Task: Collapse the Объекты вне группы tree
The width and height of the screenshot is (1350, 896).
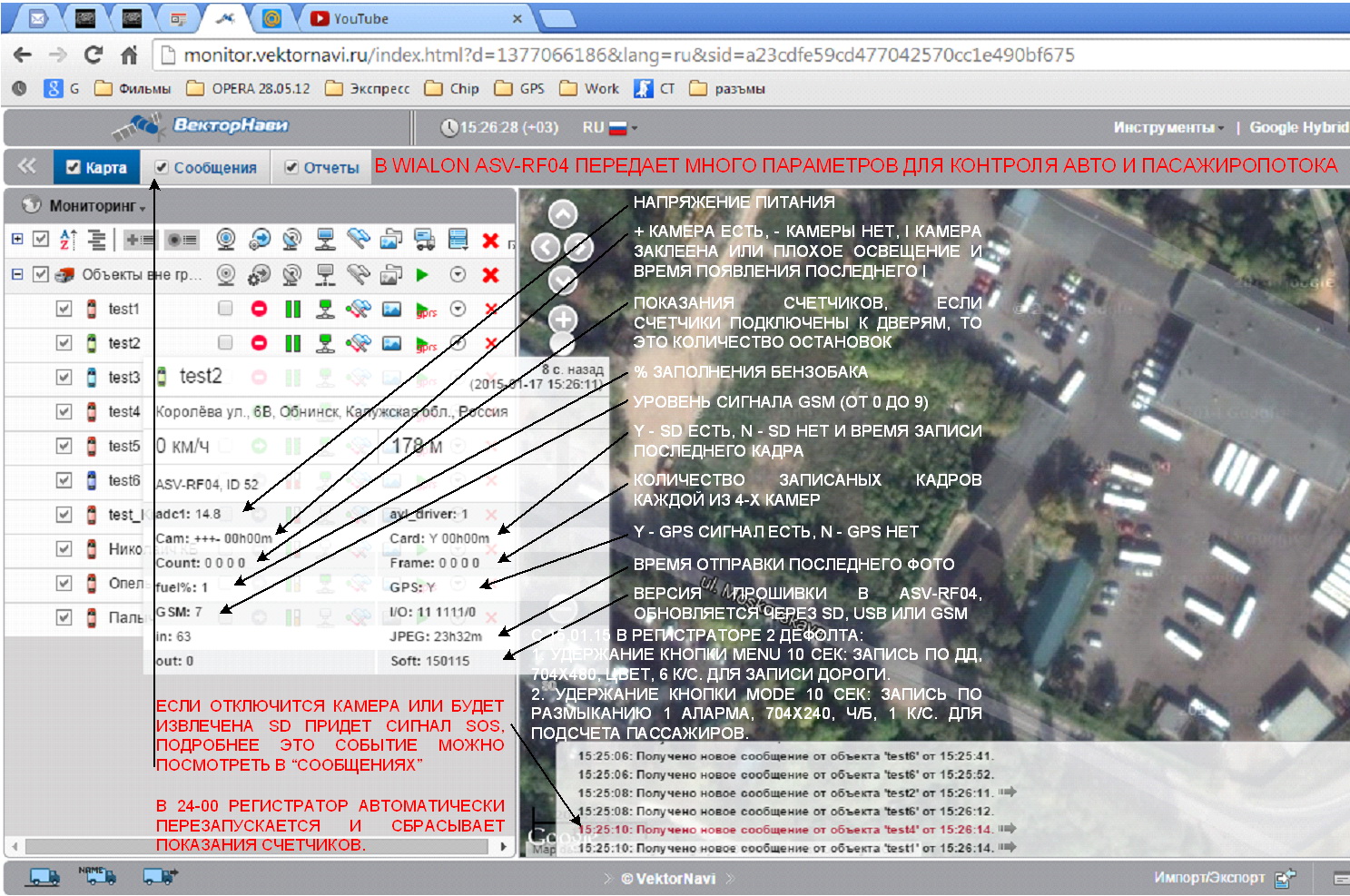Action: point(17,273)
